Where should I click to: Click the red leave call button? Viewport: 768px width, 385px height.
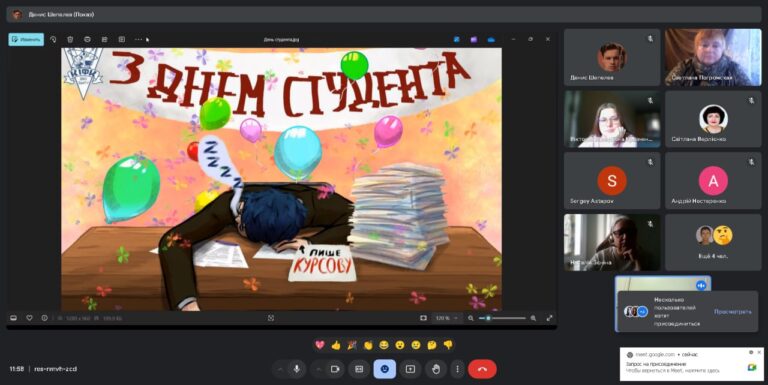[482, 369]
